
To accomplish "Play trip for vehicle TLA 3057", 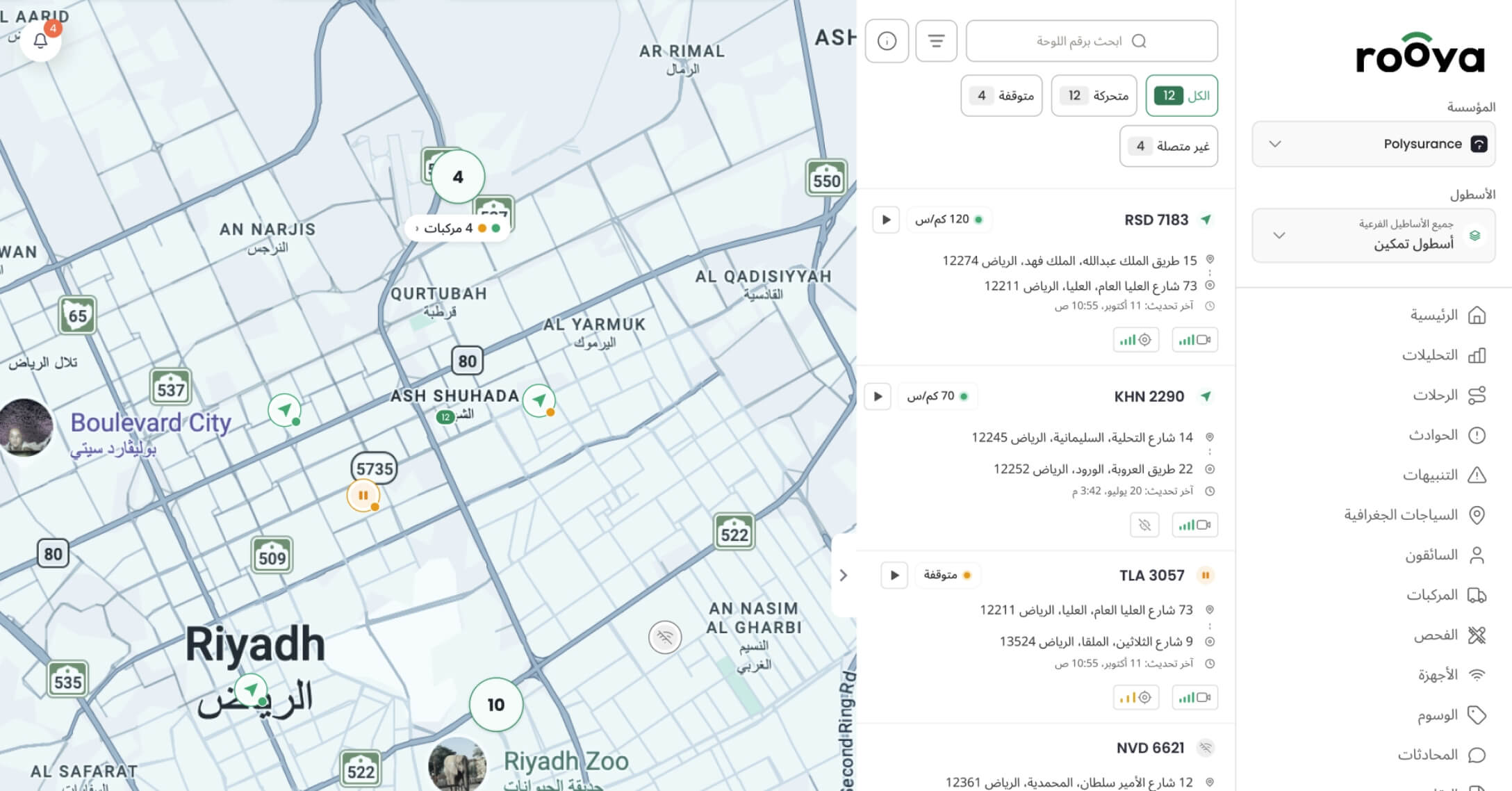I will pyautogui.click(x=894, y=575).
